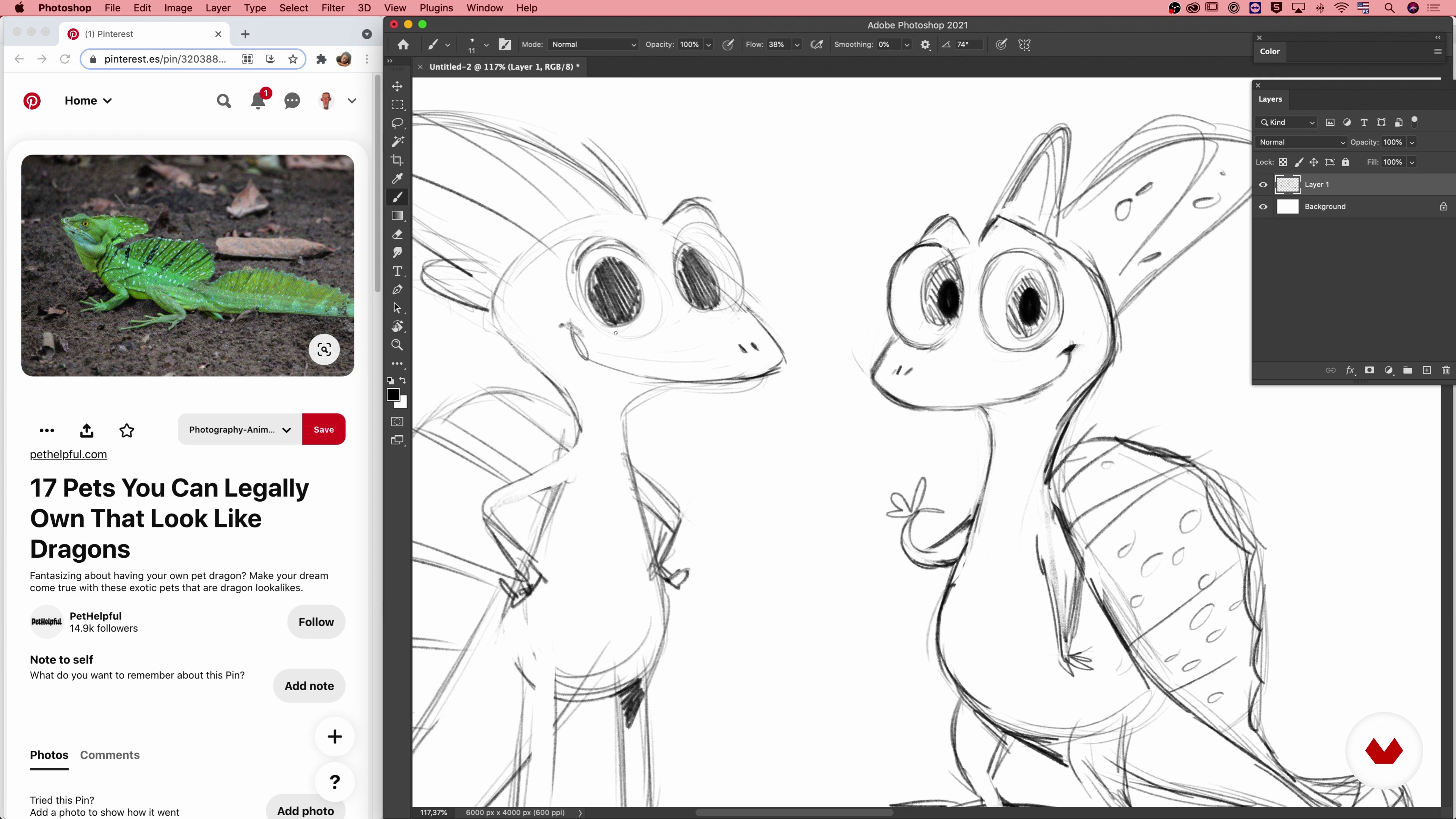Expand the Flow value dropdown
This screenshot has height=819, width=1456.
click(x=797, y=45)
